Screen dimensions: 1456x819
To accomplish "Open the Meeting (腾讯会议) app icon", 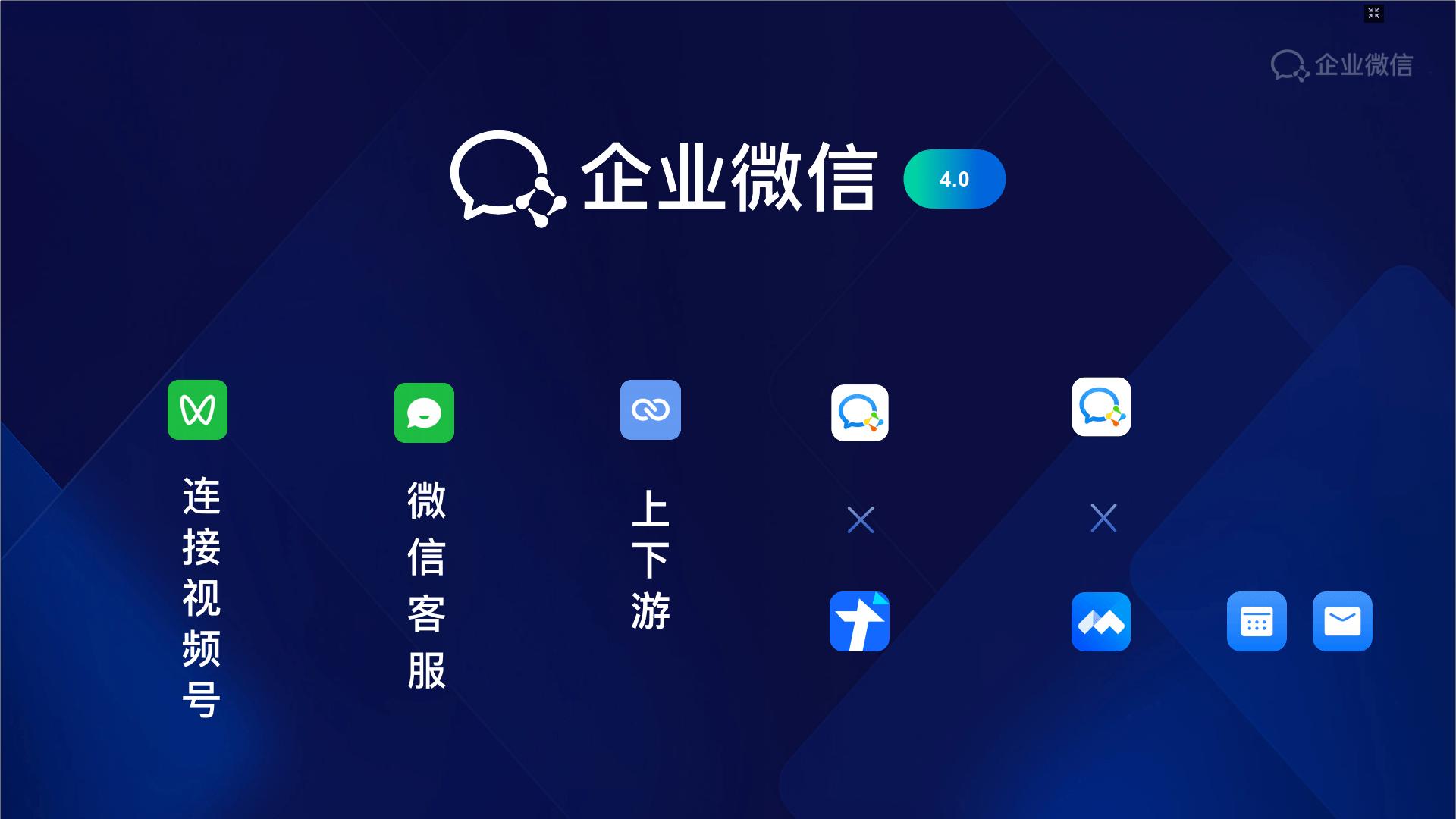I will point(1100,620).
